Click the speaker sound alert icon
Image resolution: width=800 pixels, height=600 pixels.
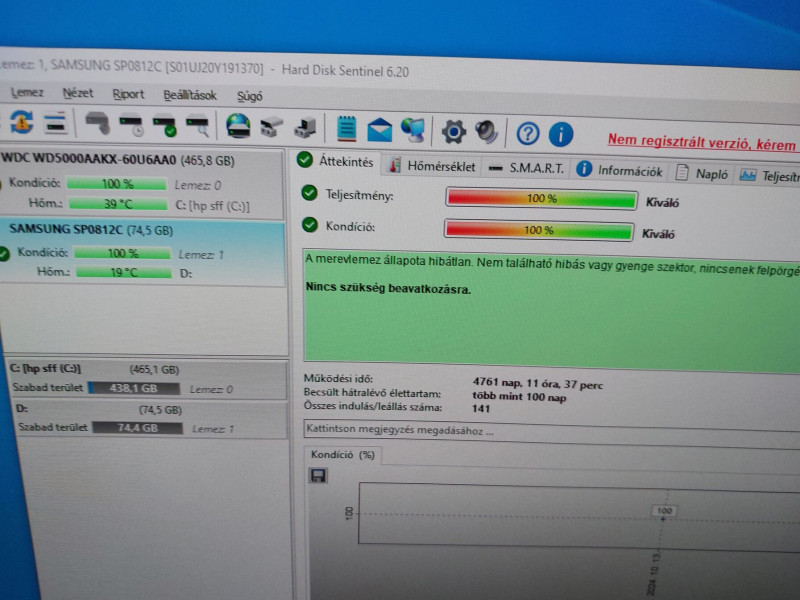(x=486, y=132)
